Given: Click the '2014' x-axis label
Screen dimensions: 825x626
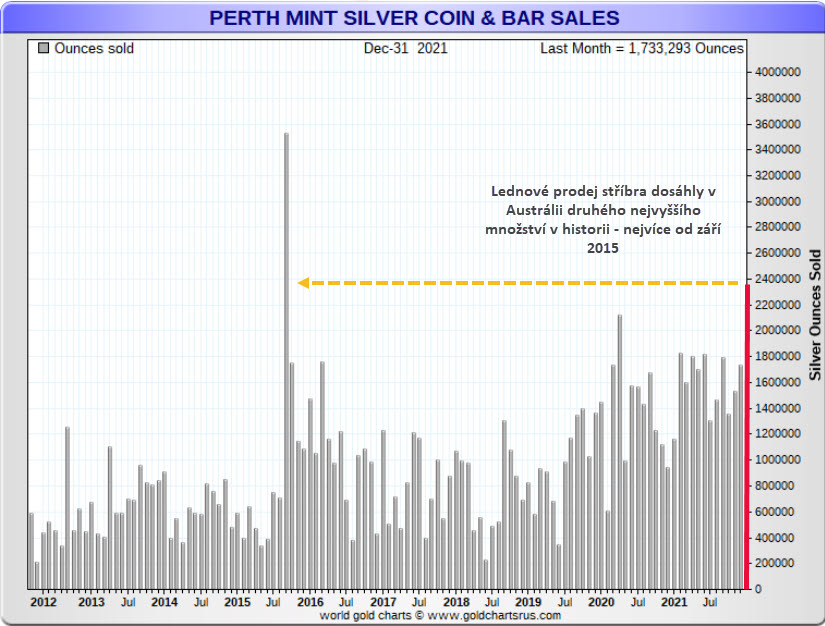Looking at the screenshot, I should [165, 602].
